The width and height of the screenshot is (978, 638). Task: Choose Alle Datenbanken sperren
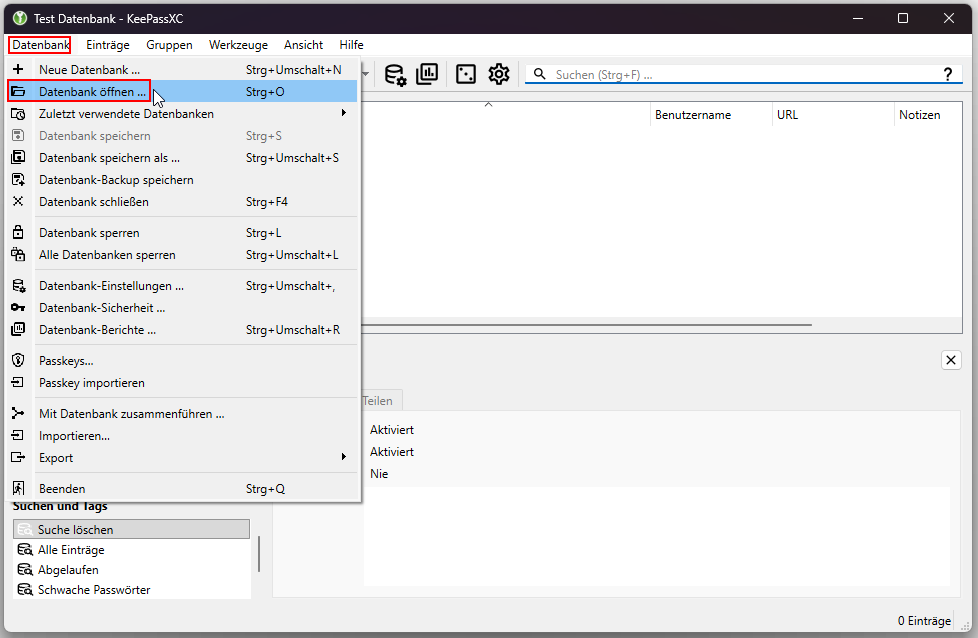(x=183, y=254)
